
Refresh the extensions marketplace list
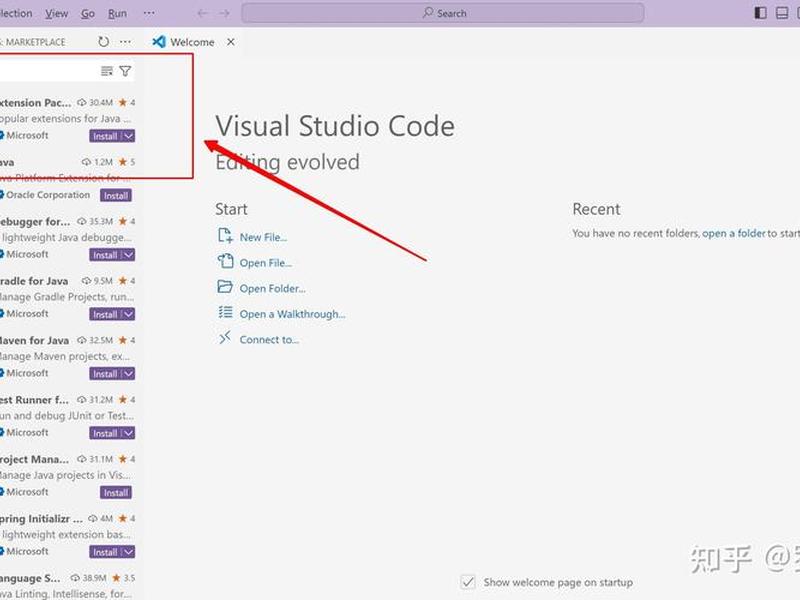[x=104, y=41]
